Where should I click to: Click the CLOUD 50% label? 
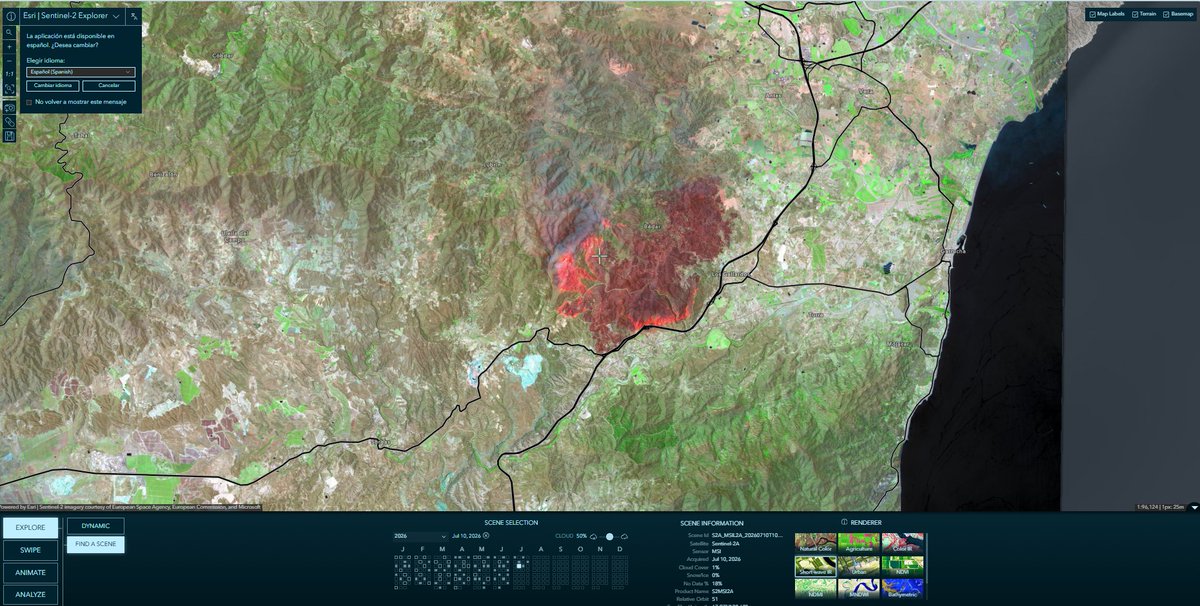569,537
